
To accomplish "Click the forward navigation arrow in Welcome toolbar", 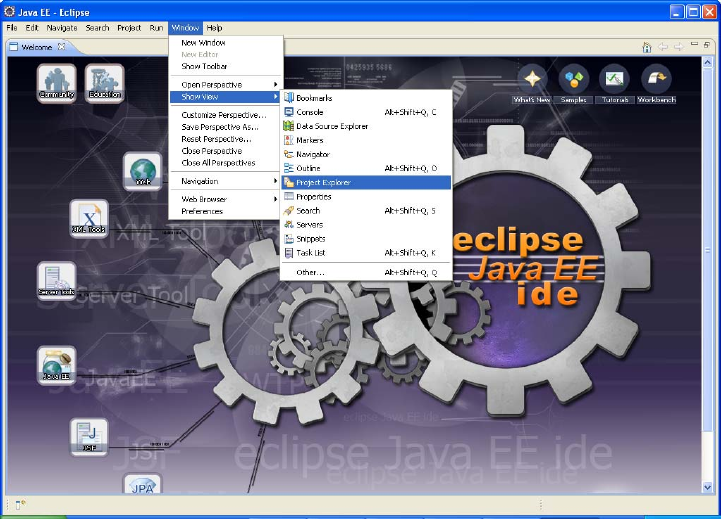I will pos(679,47).
